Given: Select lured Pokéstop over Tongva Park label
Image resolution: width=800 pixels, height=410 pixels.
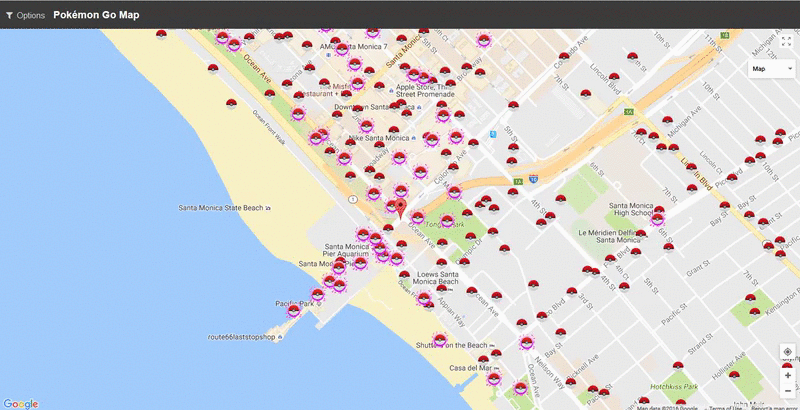Looking at the screenshot, I should click(x=447, y=220).
